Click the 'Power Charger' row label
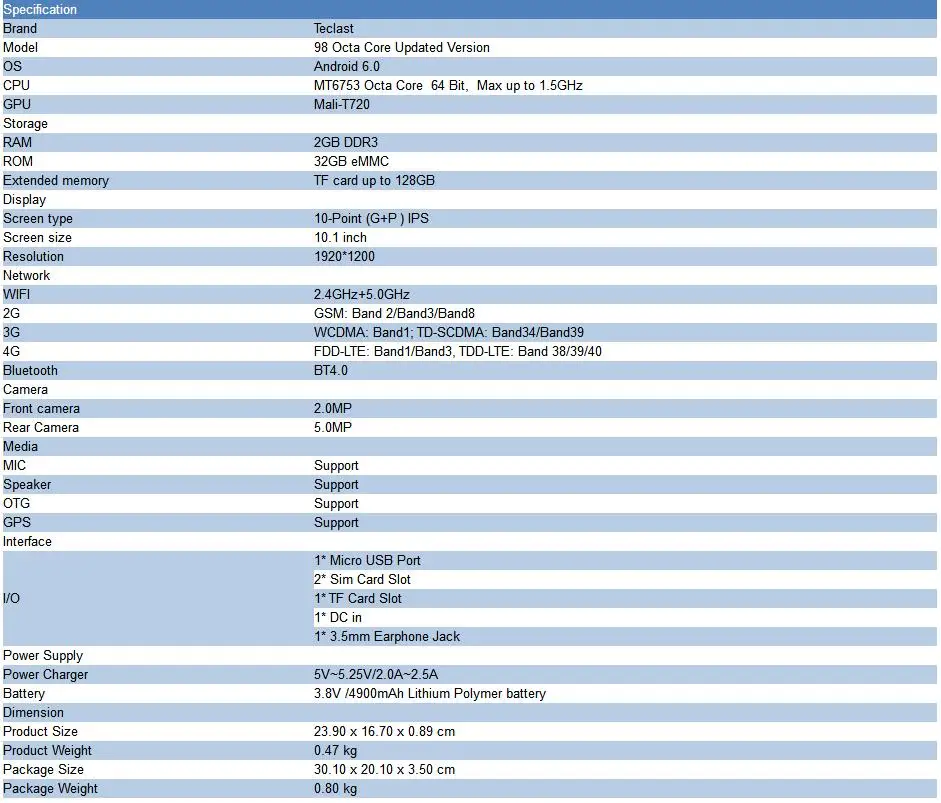 pos(46,675)
